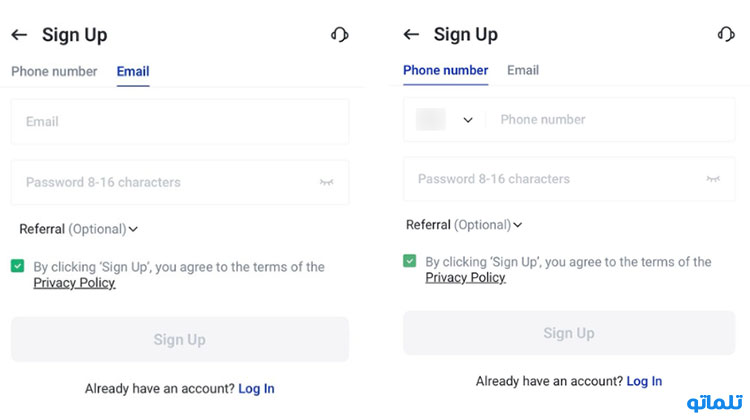Uncheck the Privacy Policy agreement on Phone form
This screenshot has height=420, width=750.
click(409, 261)
